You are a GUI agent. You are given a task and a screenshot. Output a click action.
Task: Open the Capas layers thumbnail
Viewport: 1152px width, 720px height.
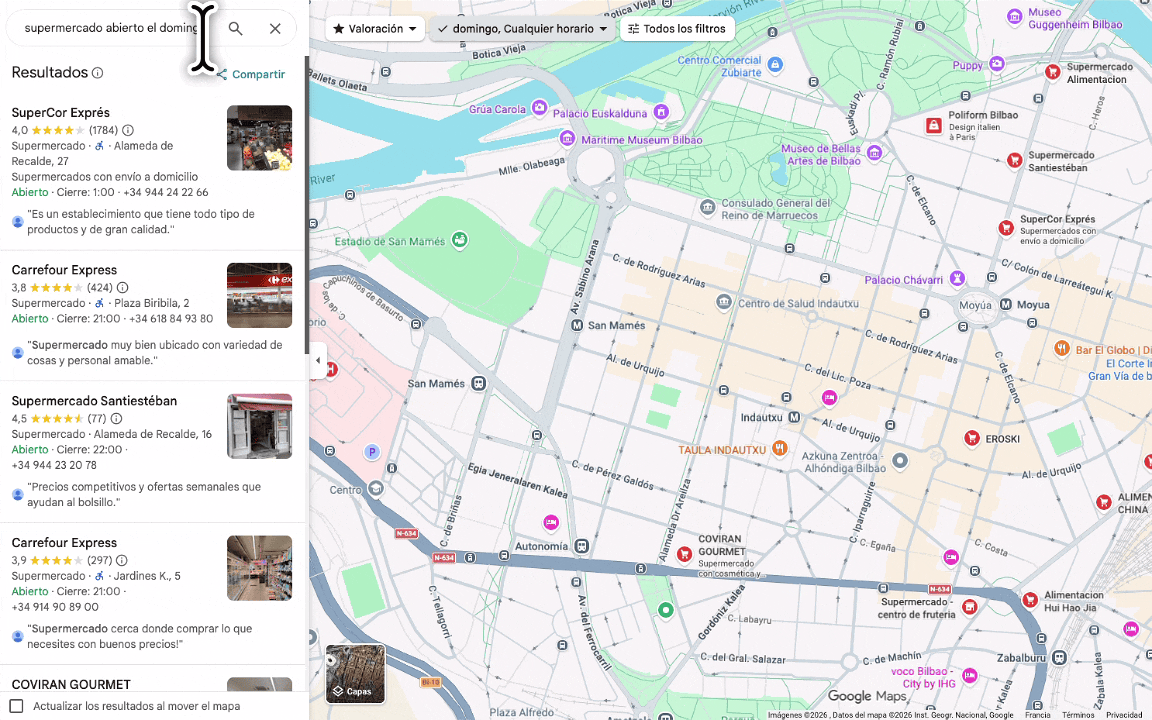pos(356,674)
